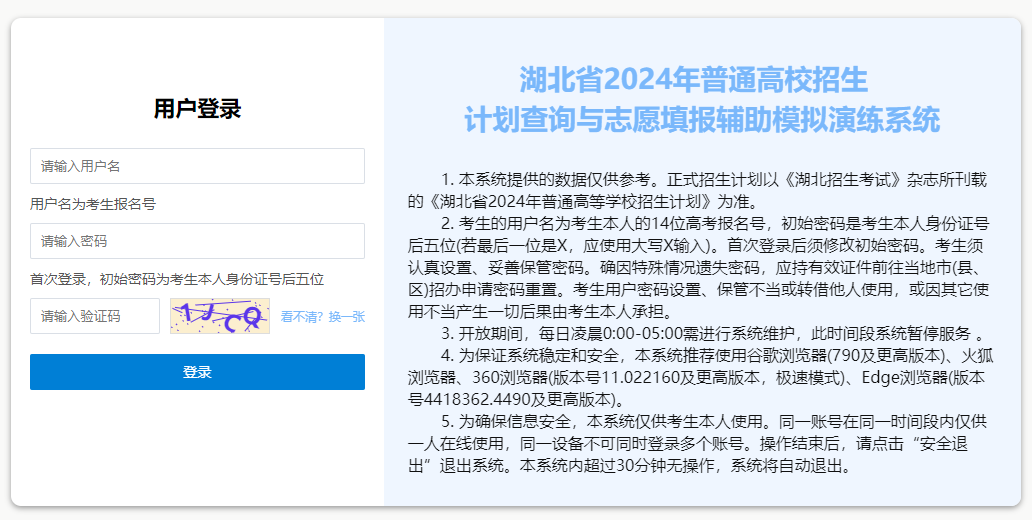Click the '湖北省2024年普通高校招生' title line

693,79
